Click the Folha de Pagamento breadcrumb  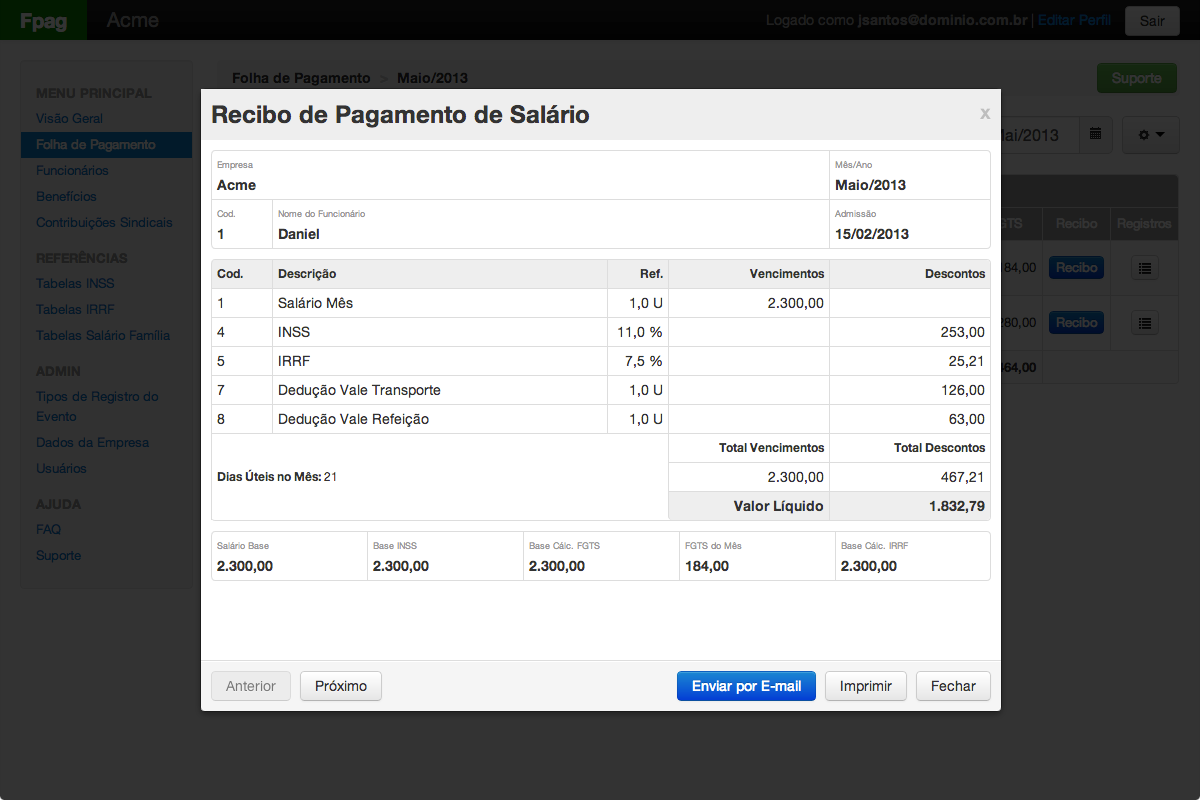301,78
